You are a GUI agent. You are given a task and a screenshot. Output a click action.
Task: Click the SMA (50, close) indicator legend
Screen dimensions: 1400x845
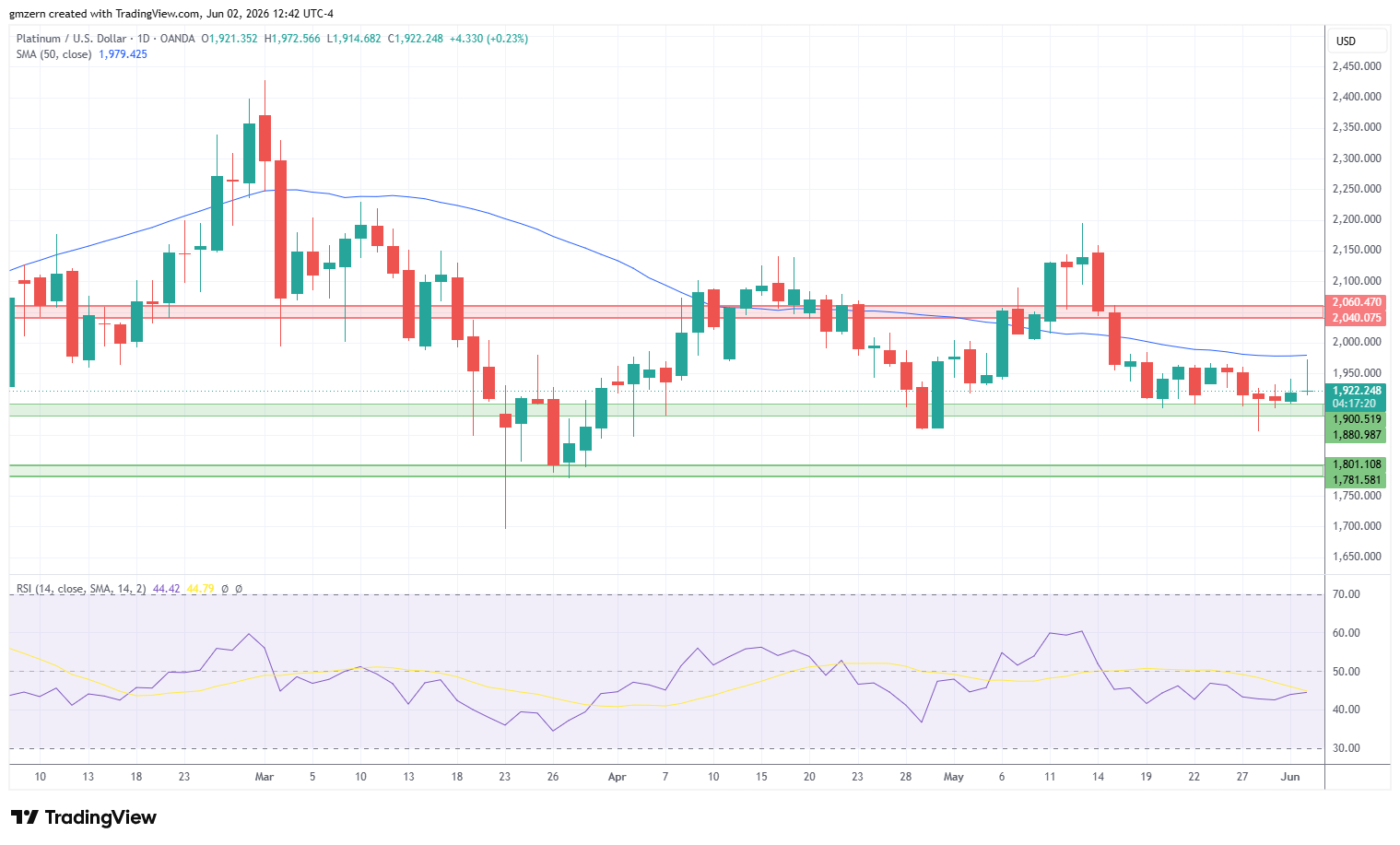click(53, 54)
